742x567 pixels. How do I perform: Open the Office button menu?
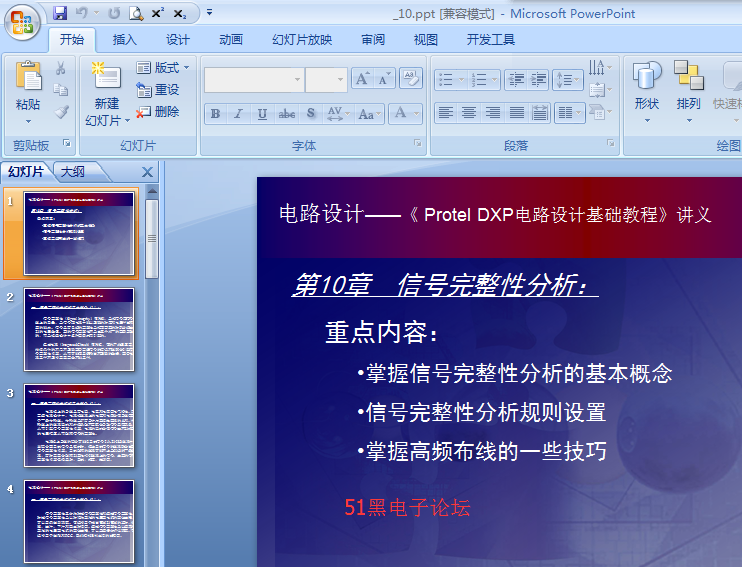coord(22,22)
